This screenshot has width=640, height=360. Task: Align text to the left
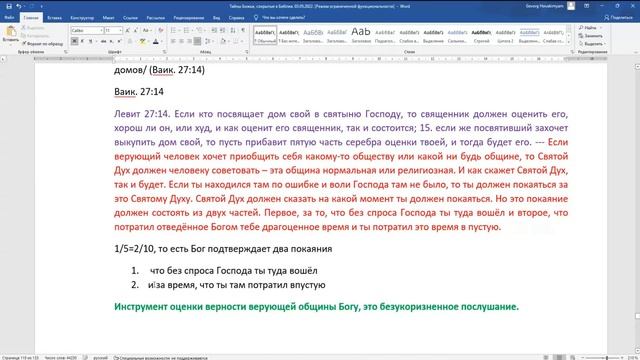tap(173, 41)
